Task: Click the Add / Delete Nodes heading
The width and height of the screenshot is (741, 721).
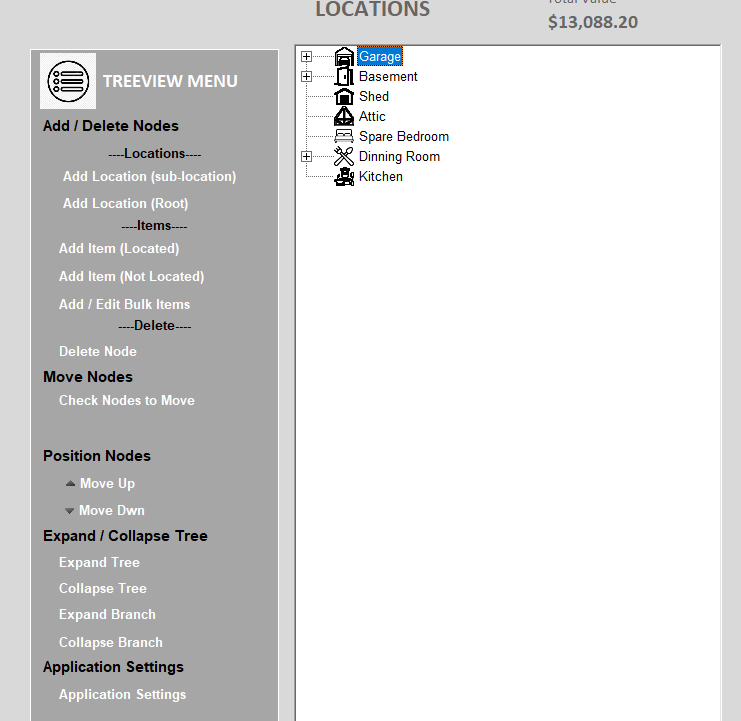Action: click(x=111, y=126)
